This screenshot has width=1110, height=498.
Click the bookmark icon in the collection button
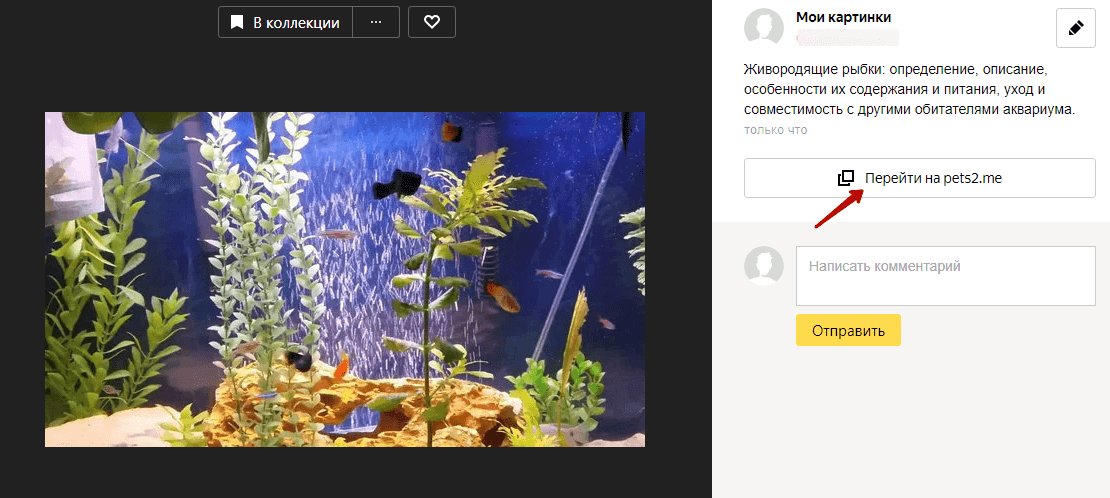tap(237, 22)
